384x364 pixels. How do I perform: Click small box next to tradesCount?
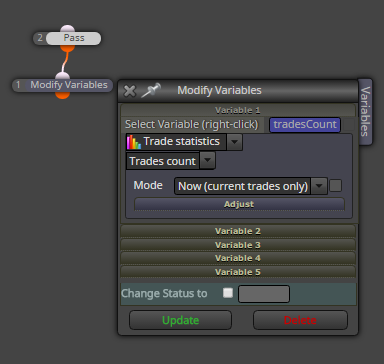pyautogui.click(x=348, y=125)
